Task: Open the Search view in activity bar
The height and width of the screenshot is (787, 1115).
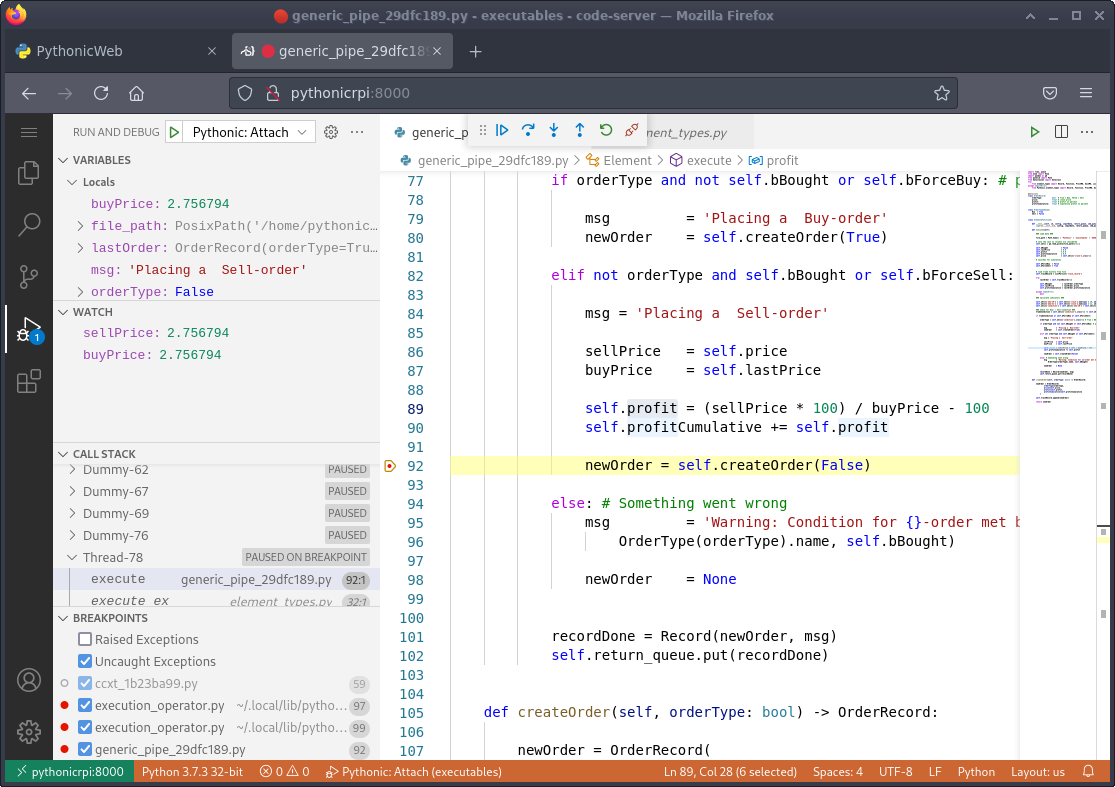Action: tap(29, 225)
